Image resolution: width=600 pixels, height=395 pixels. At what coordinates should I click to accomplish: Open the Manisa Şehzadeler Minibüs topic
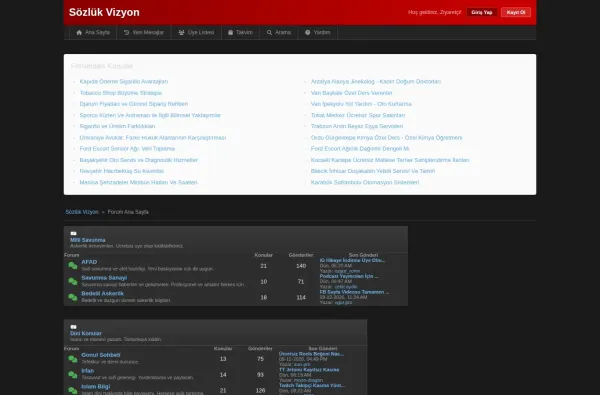pyautogui.click(x=139, y=183)
